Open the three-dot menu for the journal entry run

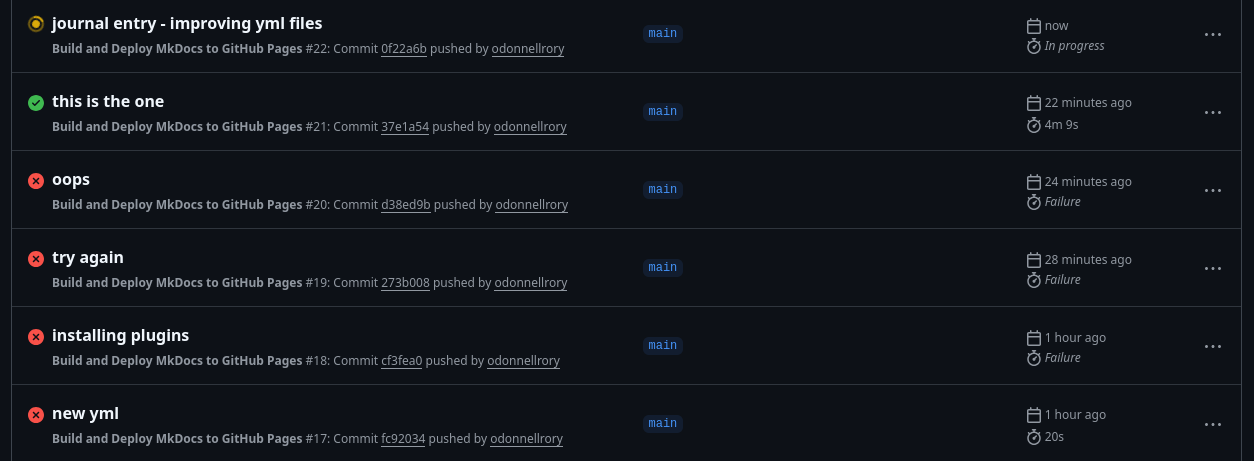(x=1212, y=34)
